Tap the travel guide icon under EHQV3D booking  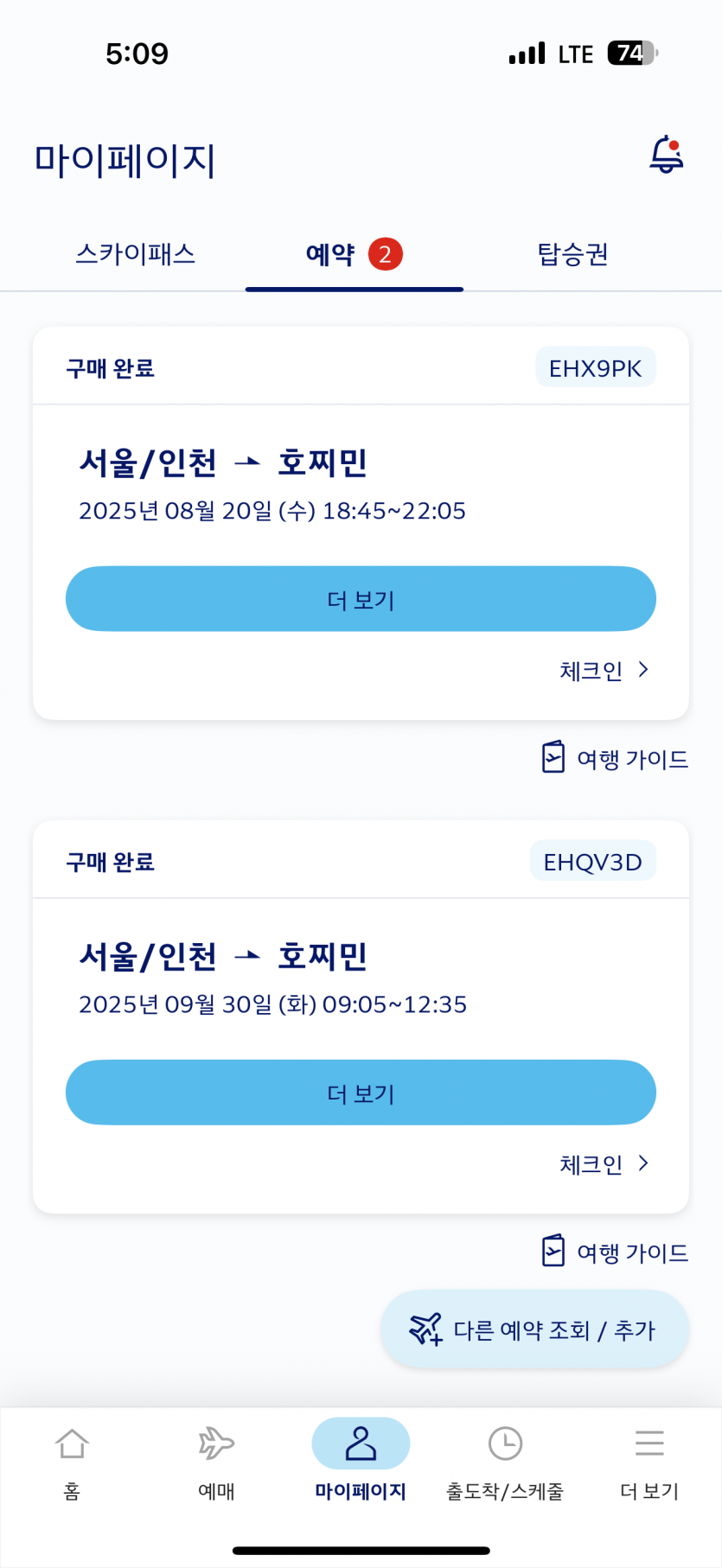pos(553,1251)
